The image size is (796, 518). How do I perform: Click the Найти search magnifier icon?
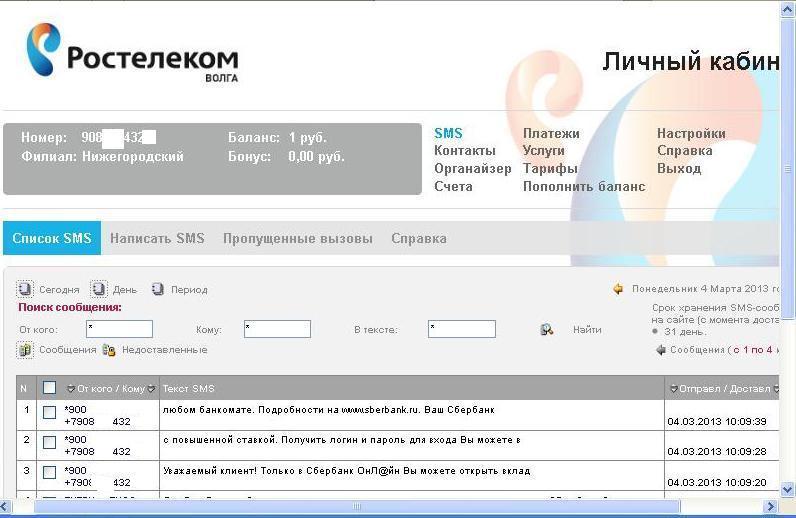(x=547, y=329)
